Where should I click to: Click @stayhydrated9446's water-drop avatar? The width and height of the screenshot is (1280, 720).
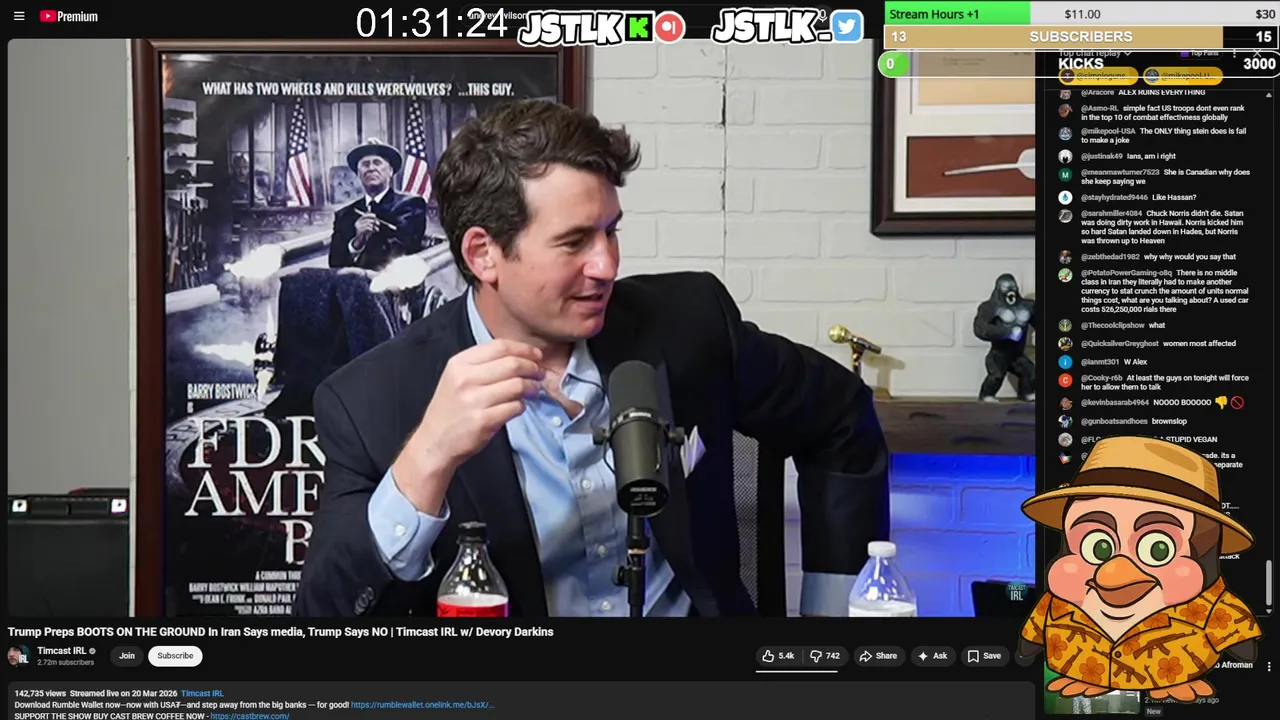point(1065,197)
